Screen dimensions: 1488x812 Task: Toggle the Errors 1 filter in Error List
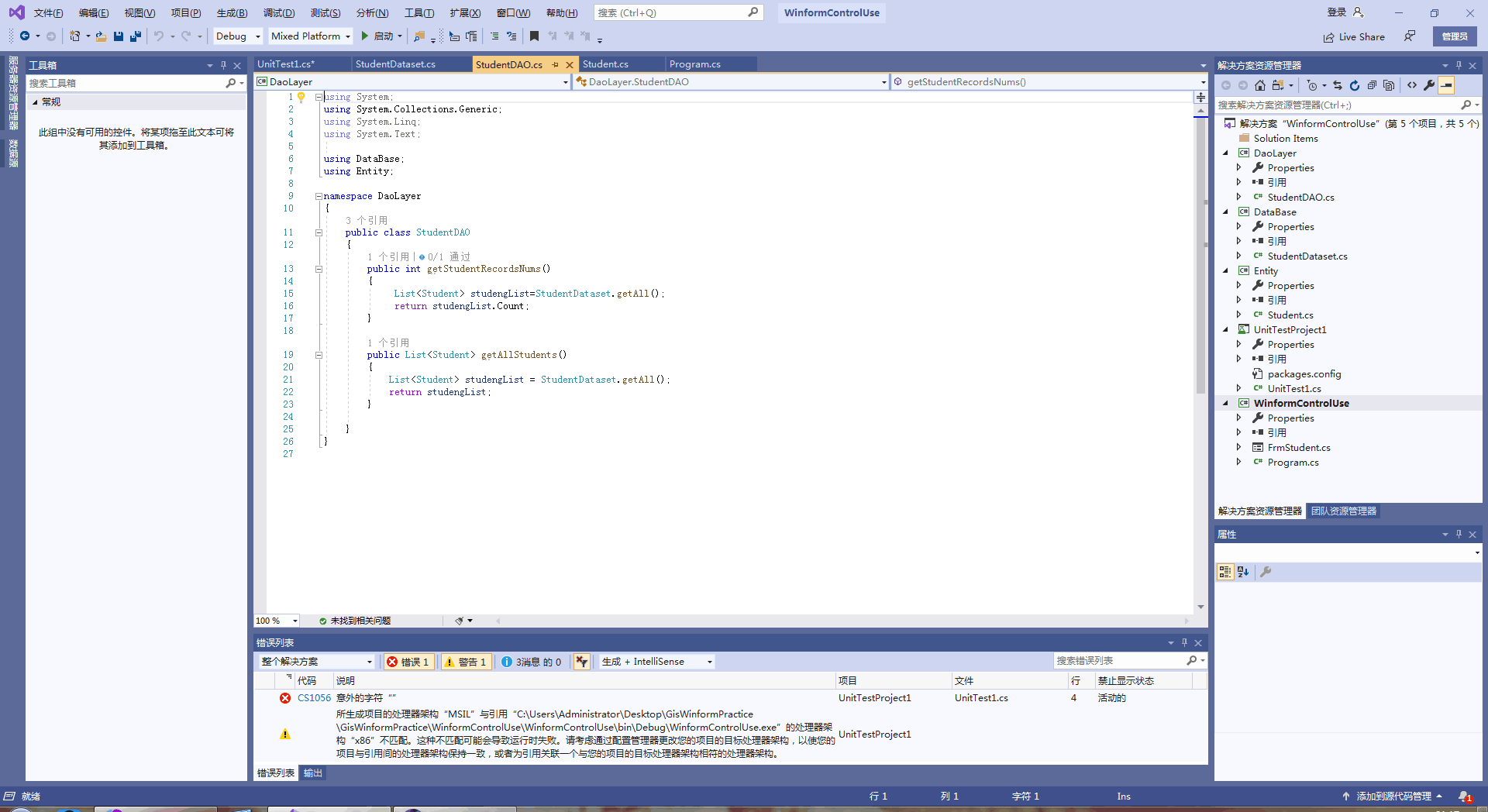[x=408, y=662]
